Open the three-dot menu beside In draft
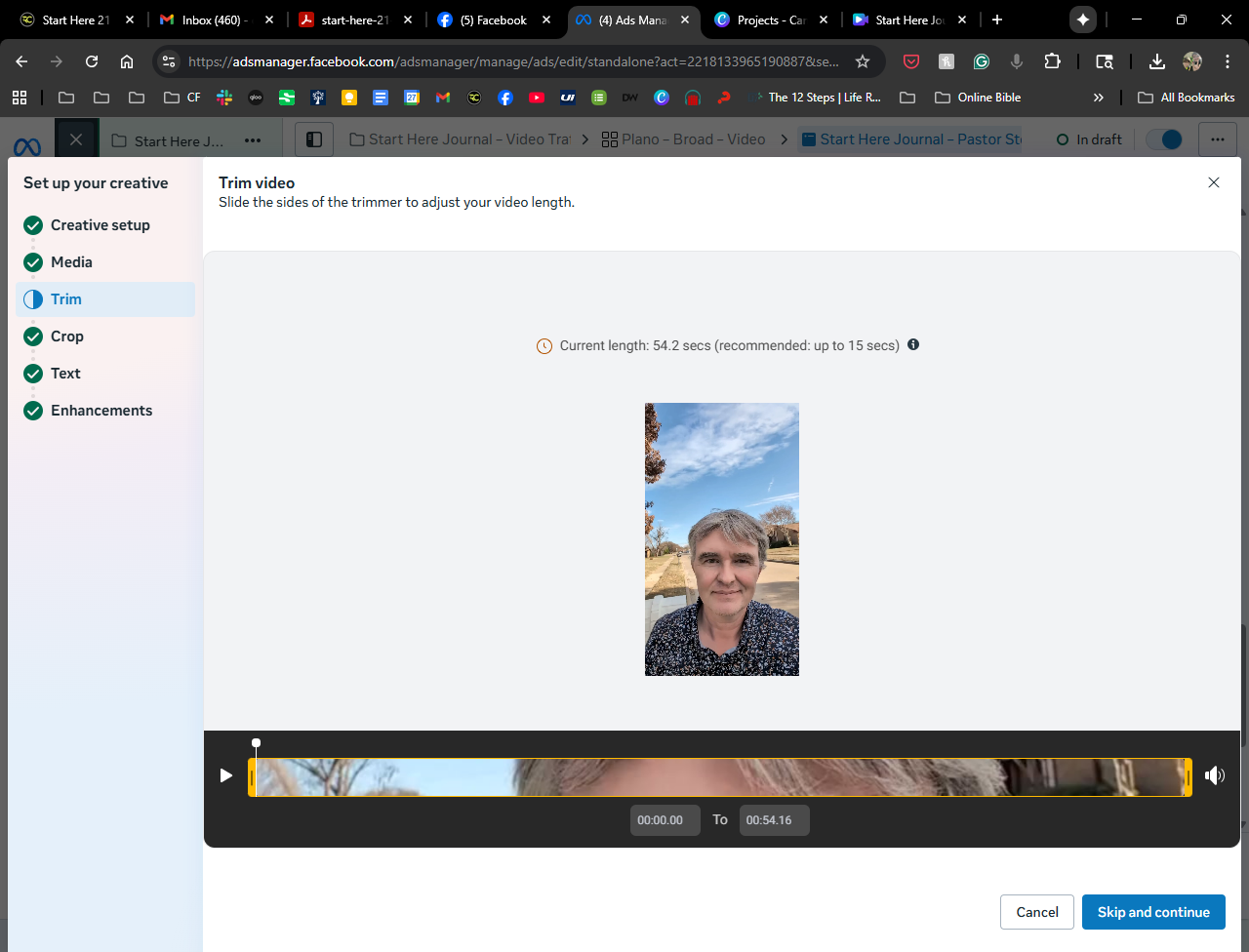The height and width of the screenshot is (952, 1249). (1217, 139)
